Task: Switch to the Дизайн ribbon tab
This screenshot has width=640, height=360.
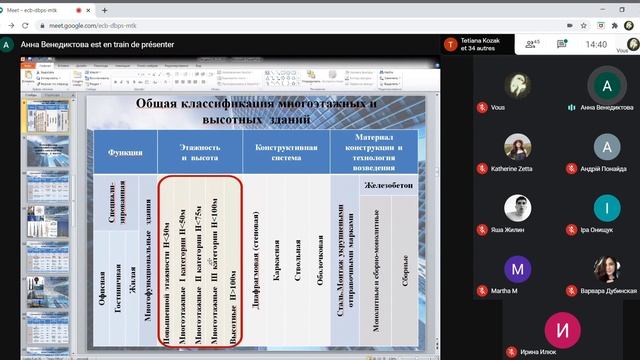Action: (x=81, y=66)
